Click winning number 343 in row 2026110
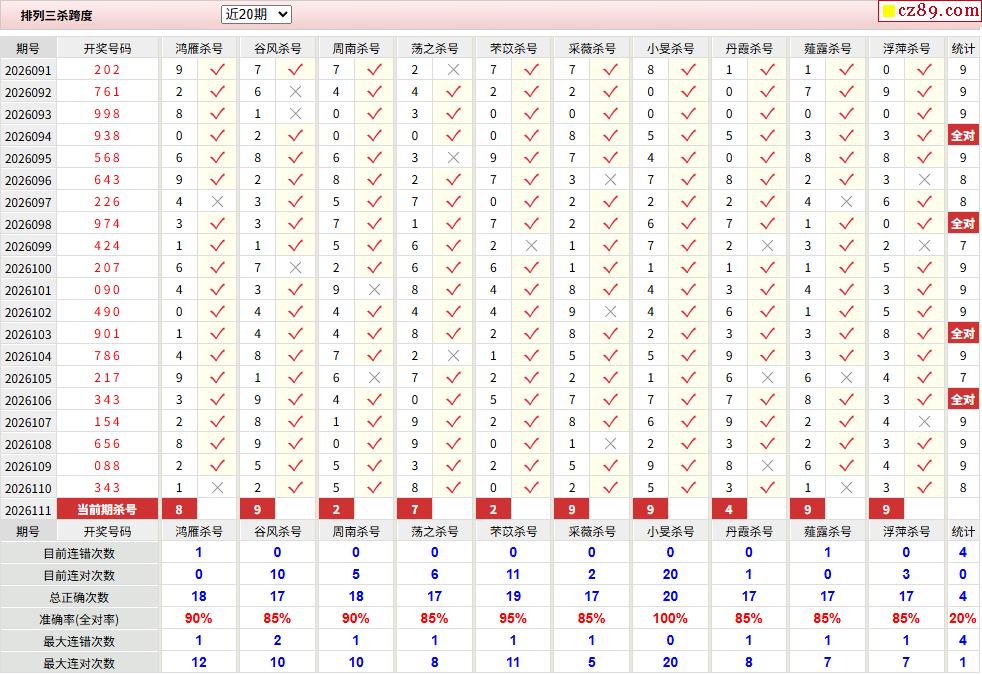 (107, 488)
